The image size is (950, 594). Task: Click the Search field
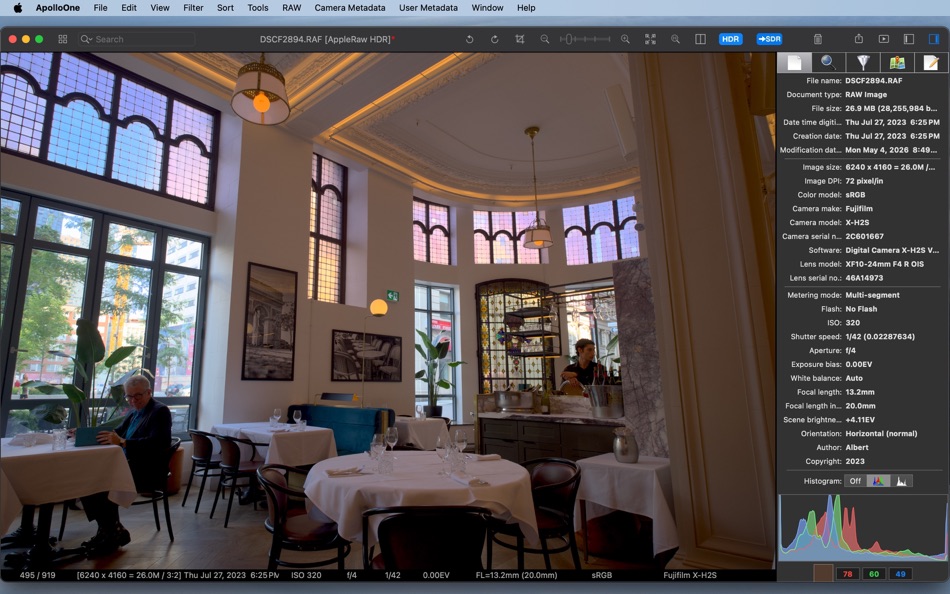click(136, 39)
